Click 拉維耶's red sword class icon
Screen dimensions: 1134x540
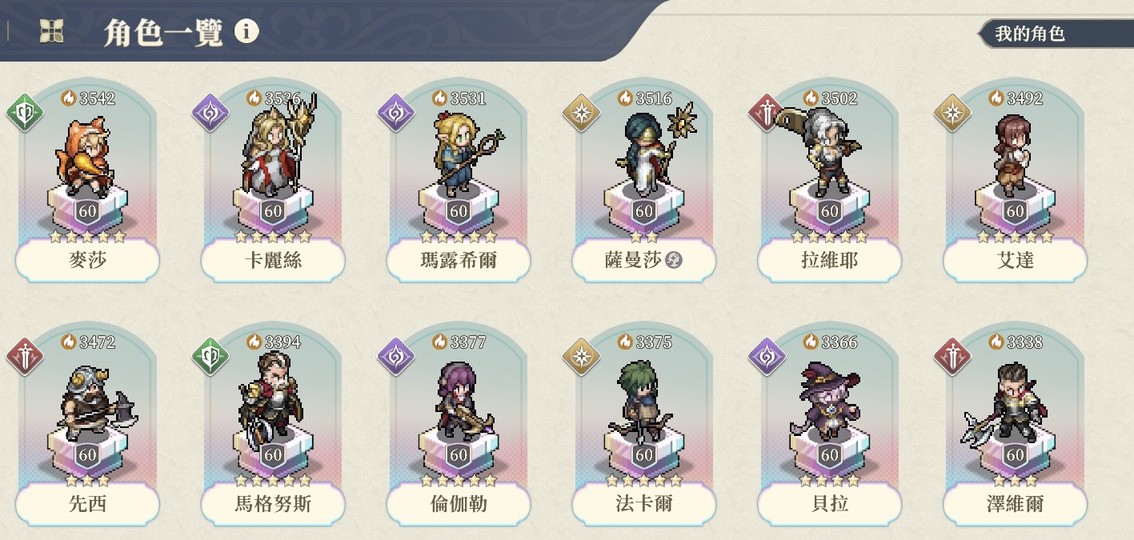[x=767, y=113]
